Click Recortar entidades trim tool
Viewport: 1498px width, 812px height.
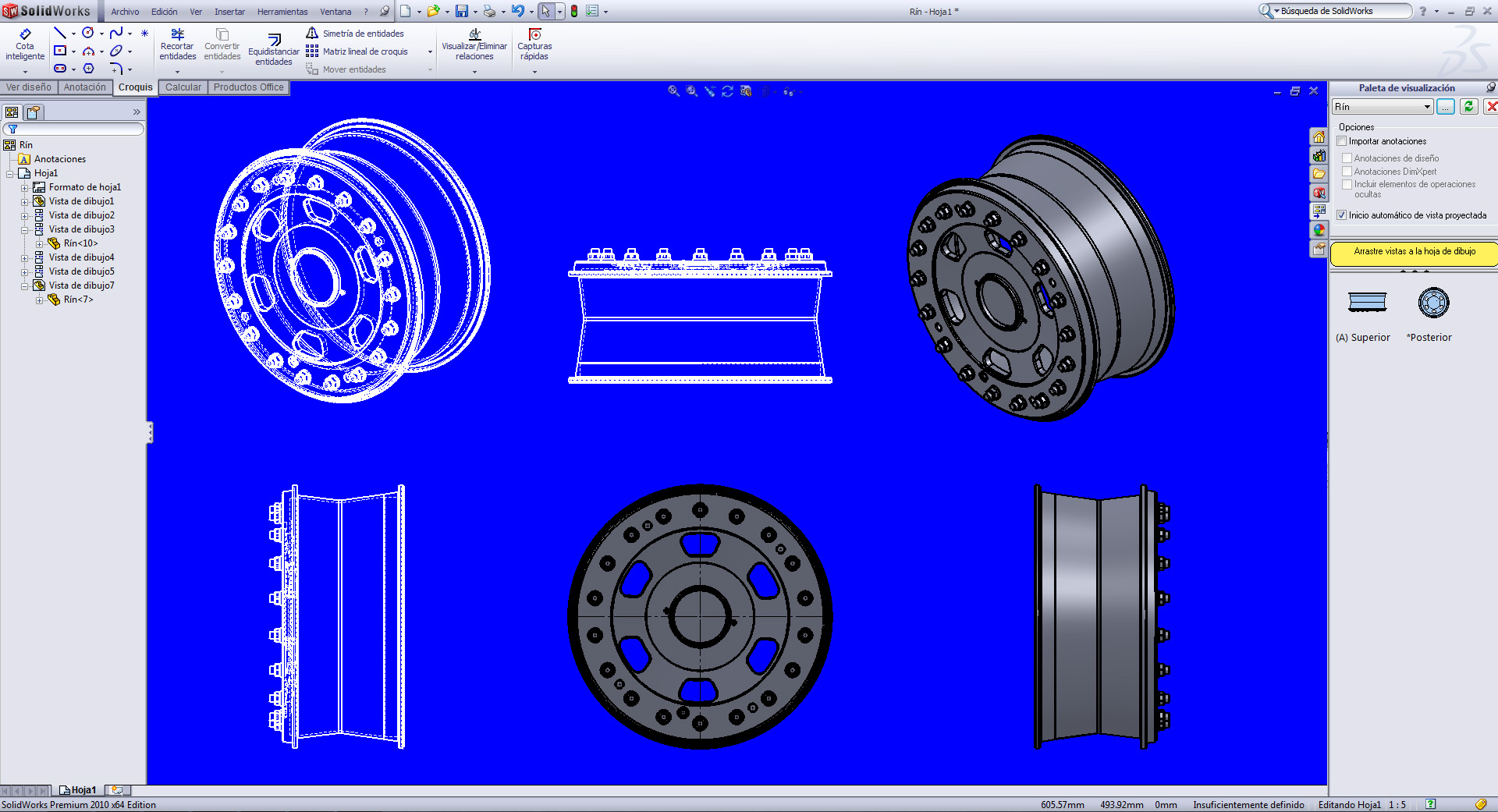click(178, 45)
